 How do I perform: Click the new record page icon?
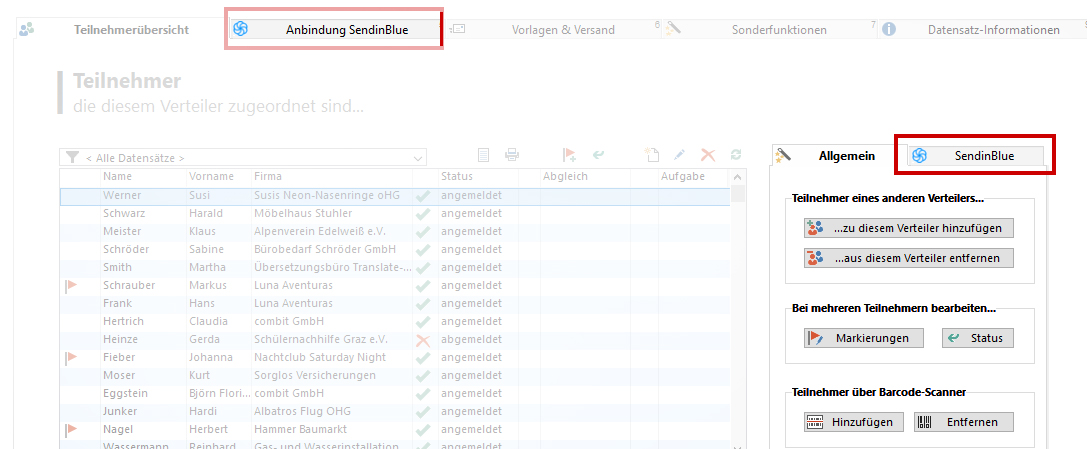click(651, 155)
